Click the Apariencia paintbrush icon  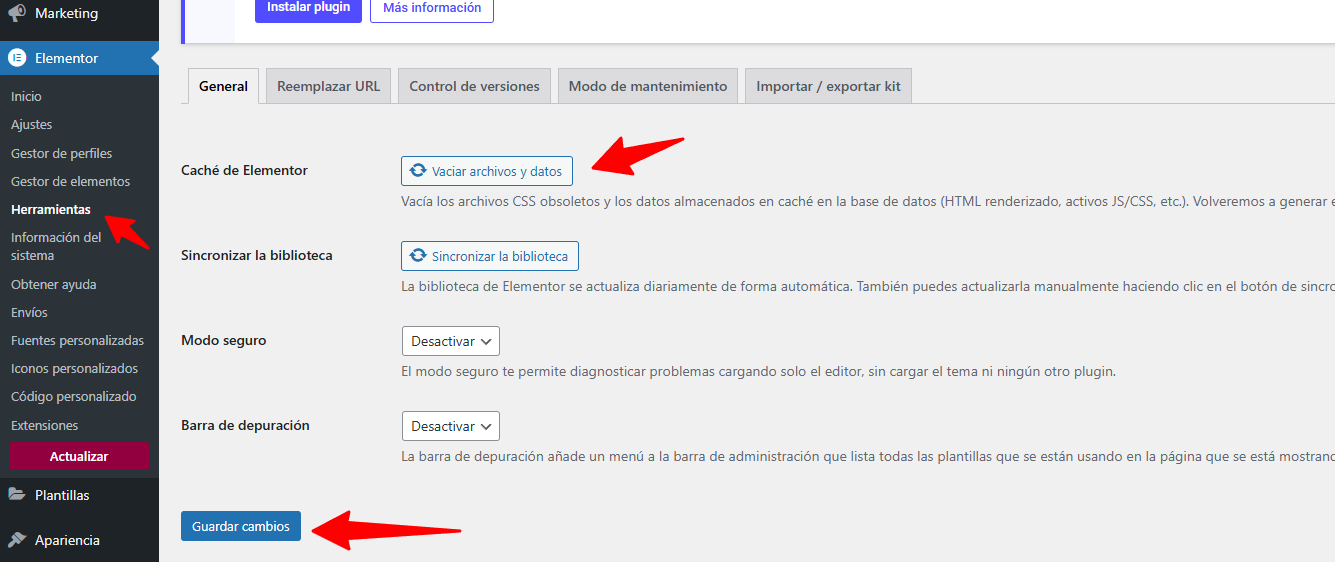(17, 540)
